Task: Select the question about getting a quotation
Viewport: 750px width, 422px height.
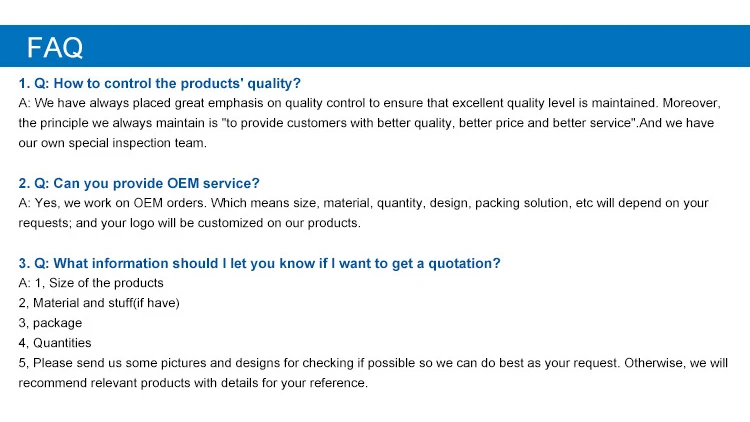Action: click(x=260, y=263)
